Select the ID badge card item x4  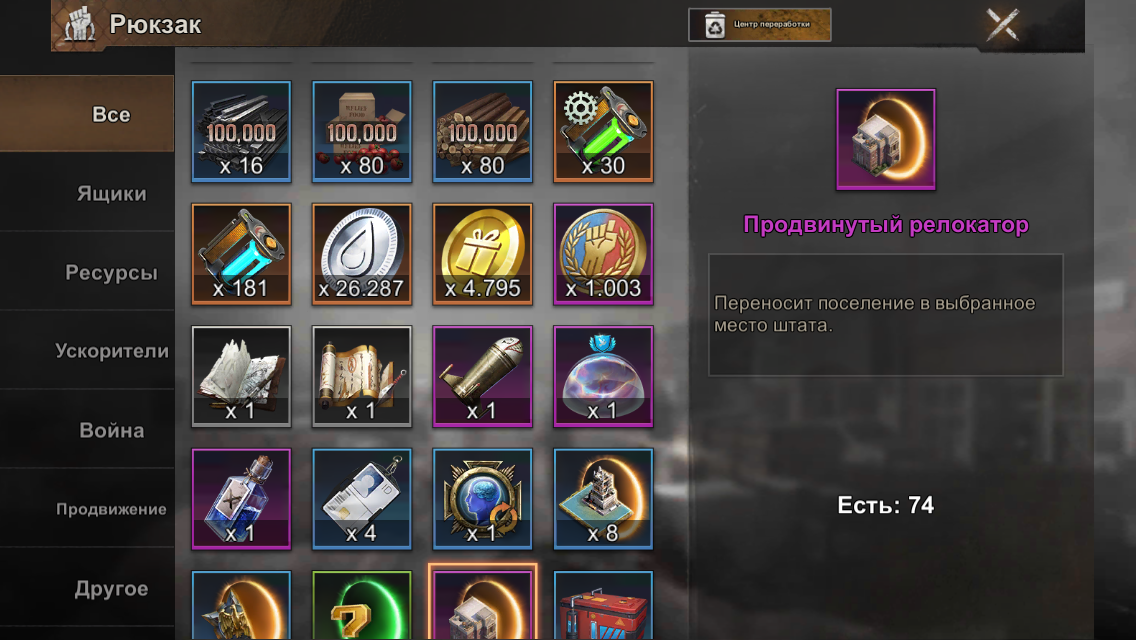(362, 499)
